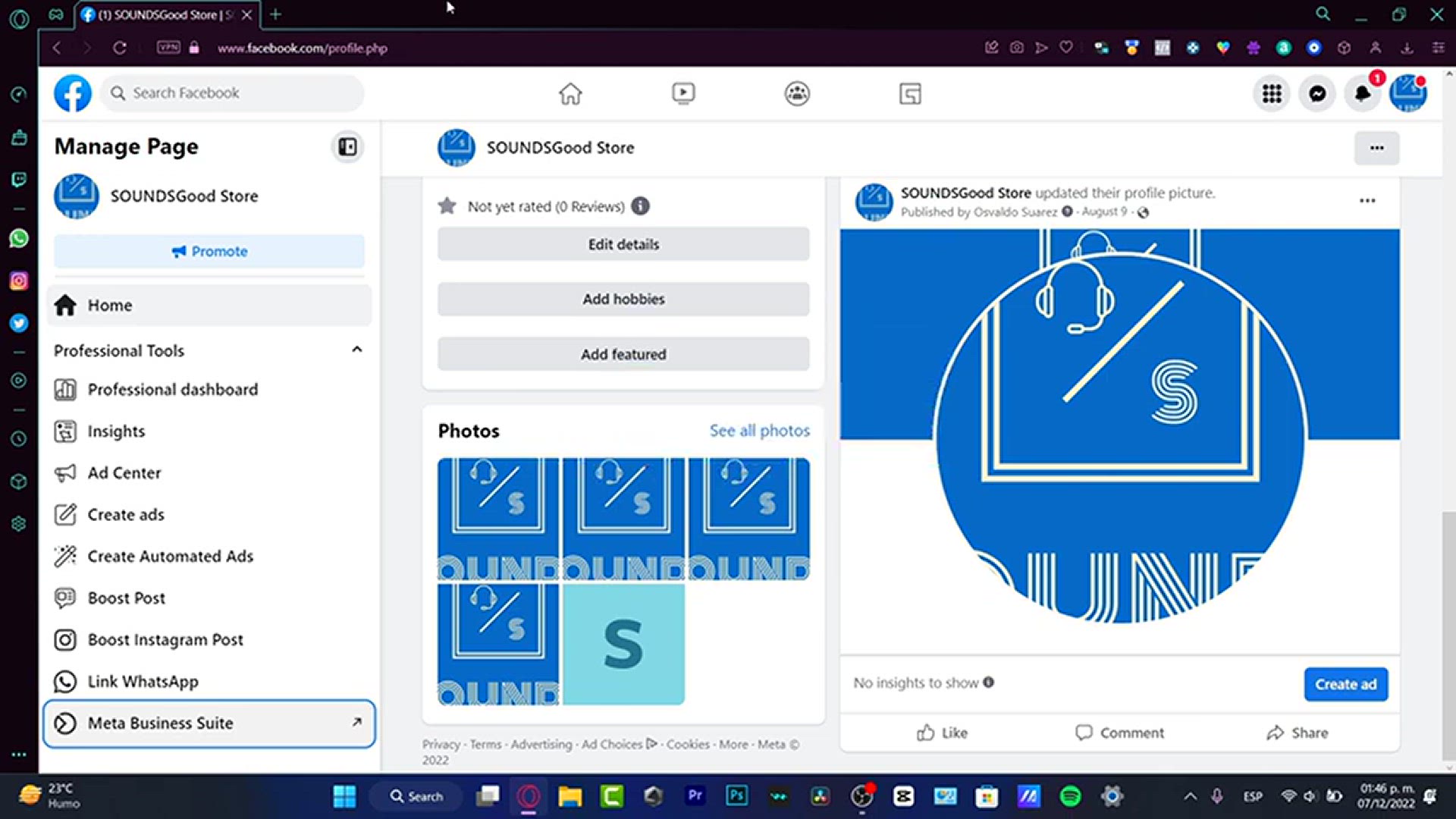
Task: Click in the Search Facebook field
Action: [x=232, y=93]
